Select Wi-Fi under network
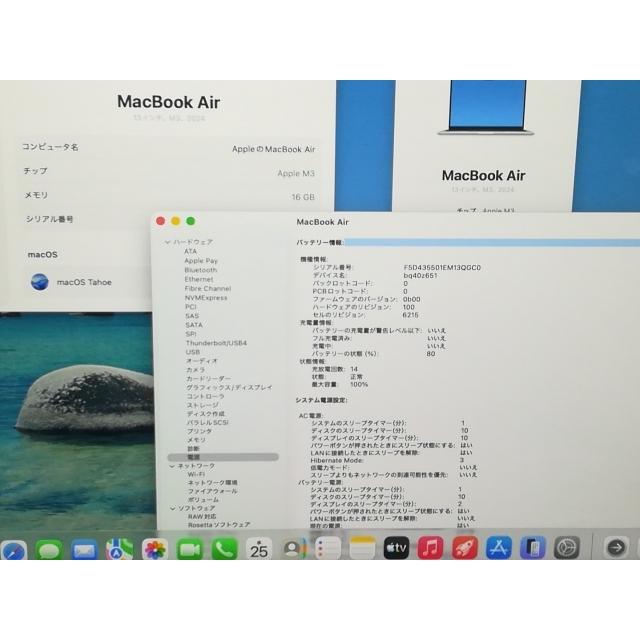The width and height of the screenshot is (640, 640). tap(196, 474)
